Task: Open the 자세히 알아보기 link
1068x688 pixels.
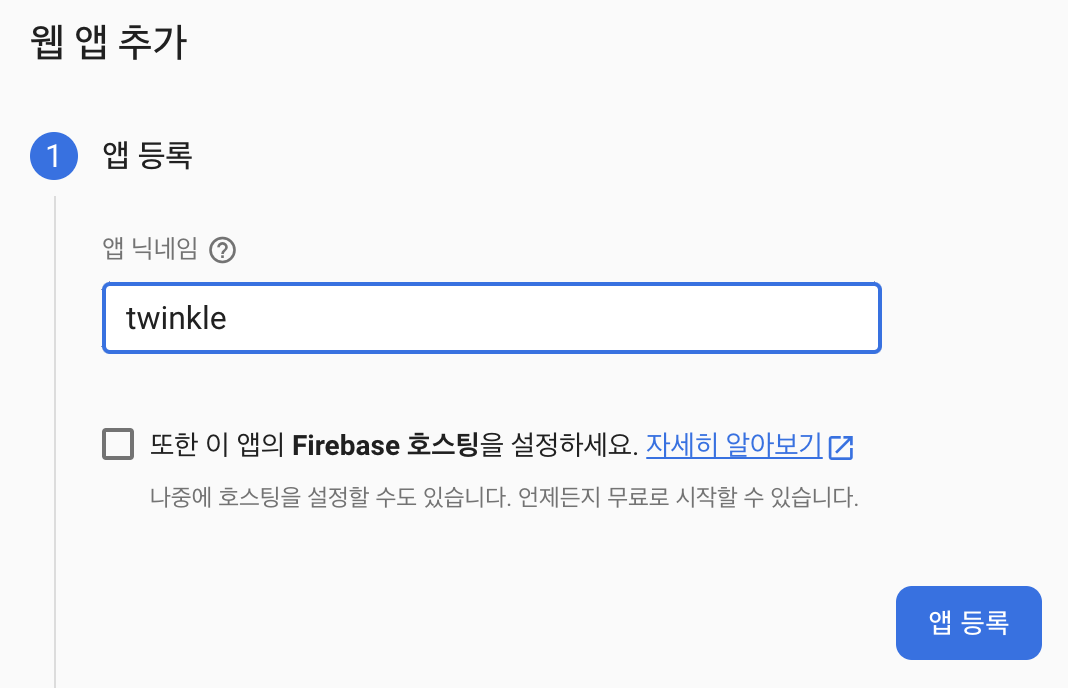Action: 733,445
